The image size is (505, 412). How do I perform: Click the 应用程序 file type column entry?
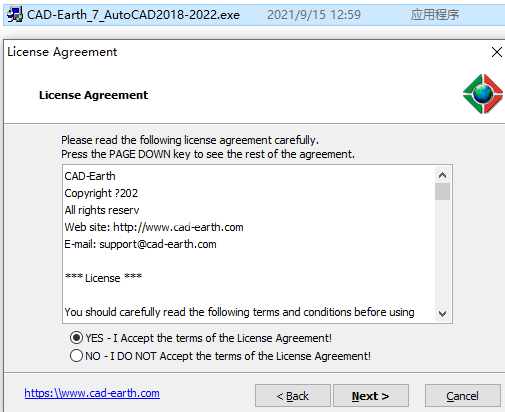[x=435, y=15]
